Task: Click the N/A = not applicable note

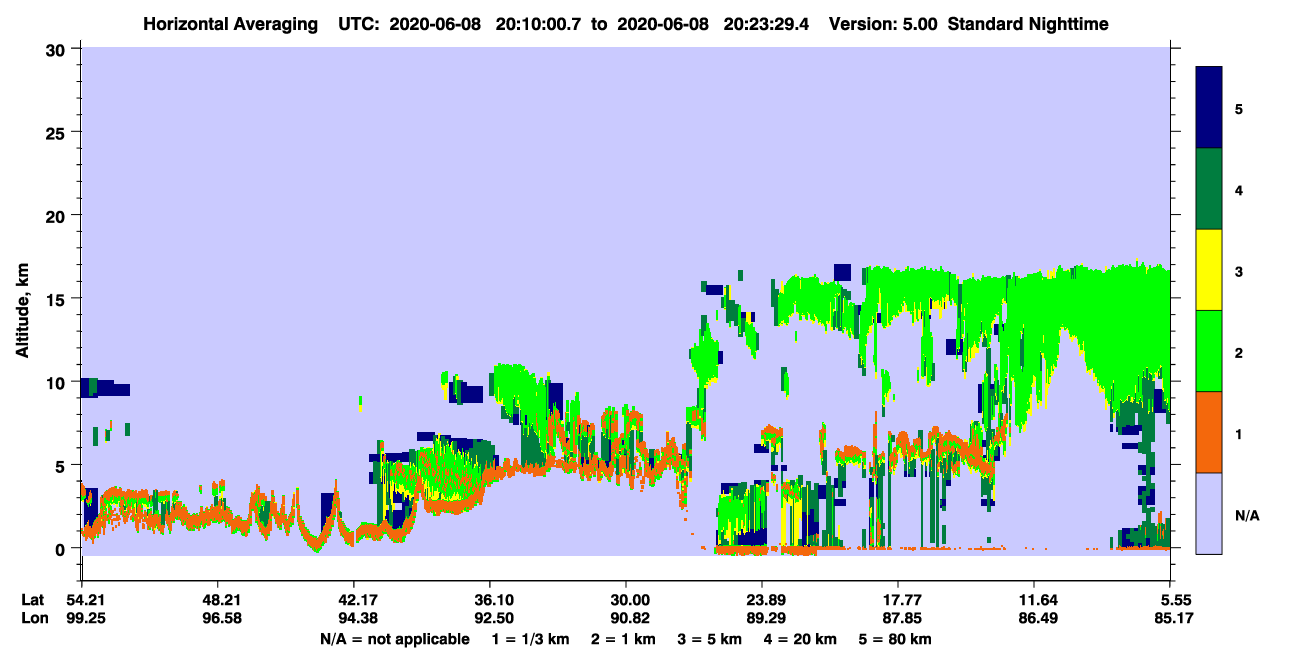Action: (395, 639)
